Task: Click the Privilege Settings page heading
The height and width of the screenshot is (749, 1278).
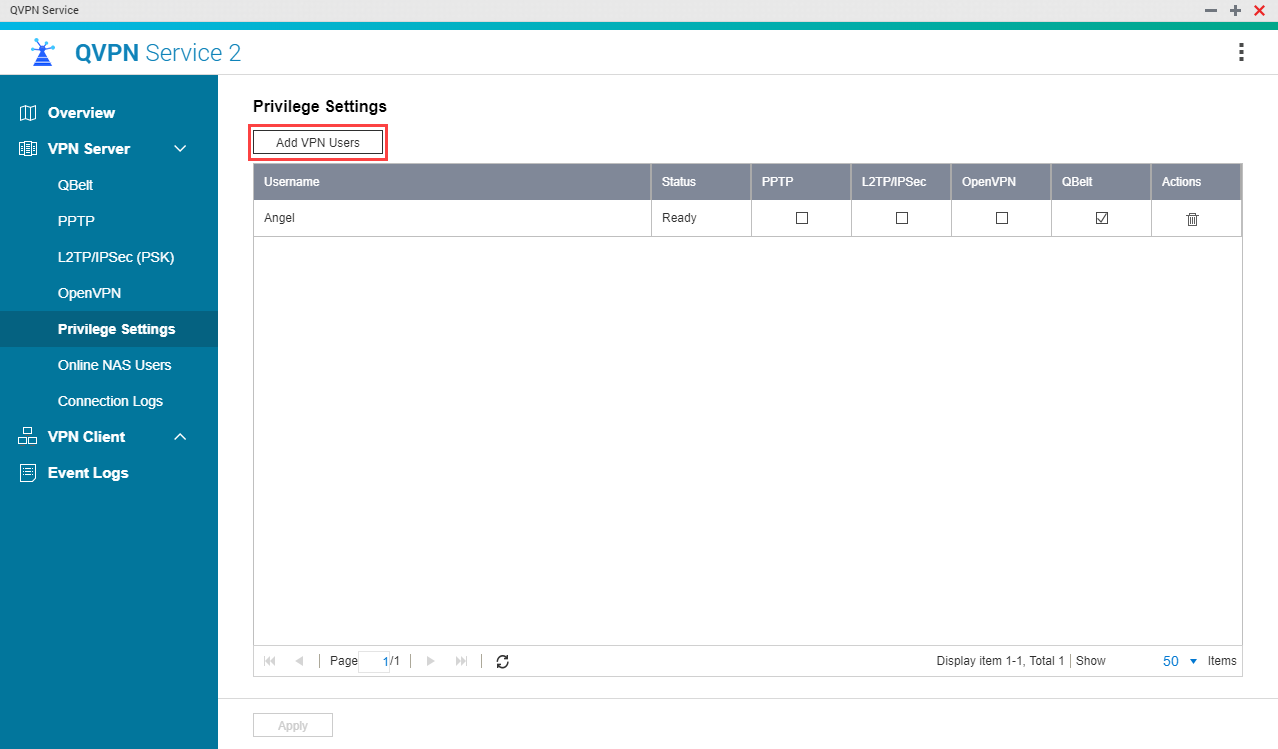Action: 320,106
